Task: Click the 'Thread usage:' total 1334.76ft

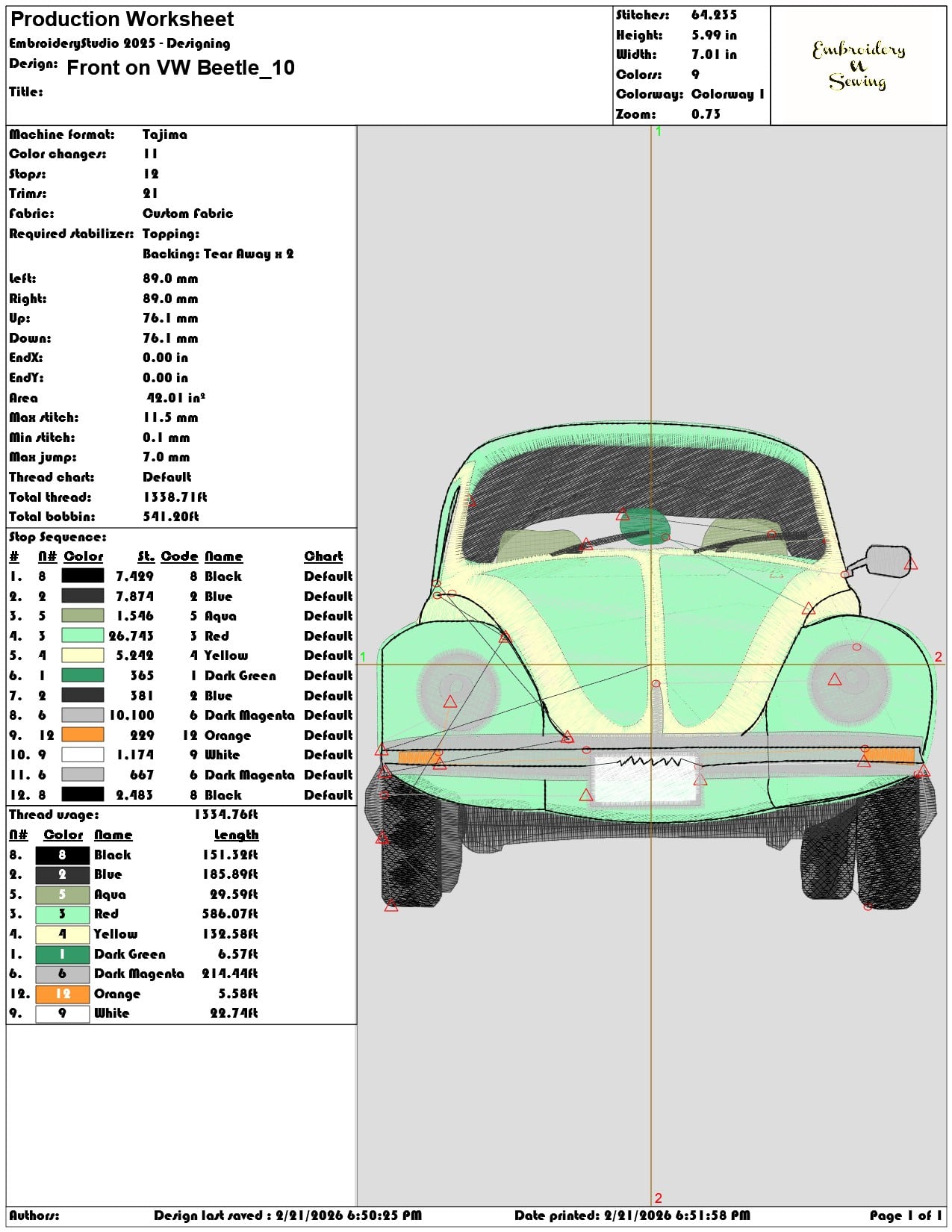Action: pyautogui.click(x=226, y=815)
